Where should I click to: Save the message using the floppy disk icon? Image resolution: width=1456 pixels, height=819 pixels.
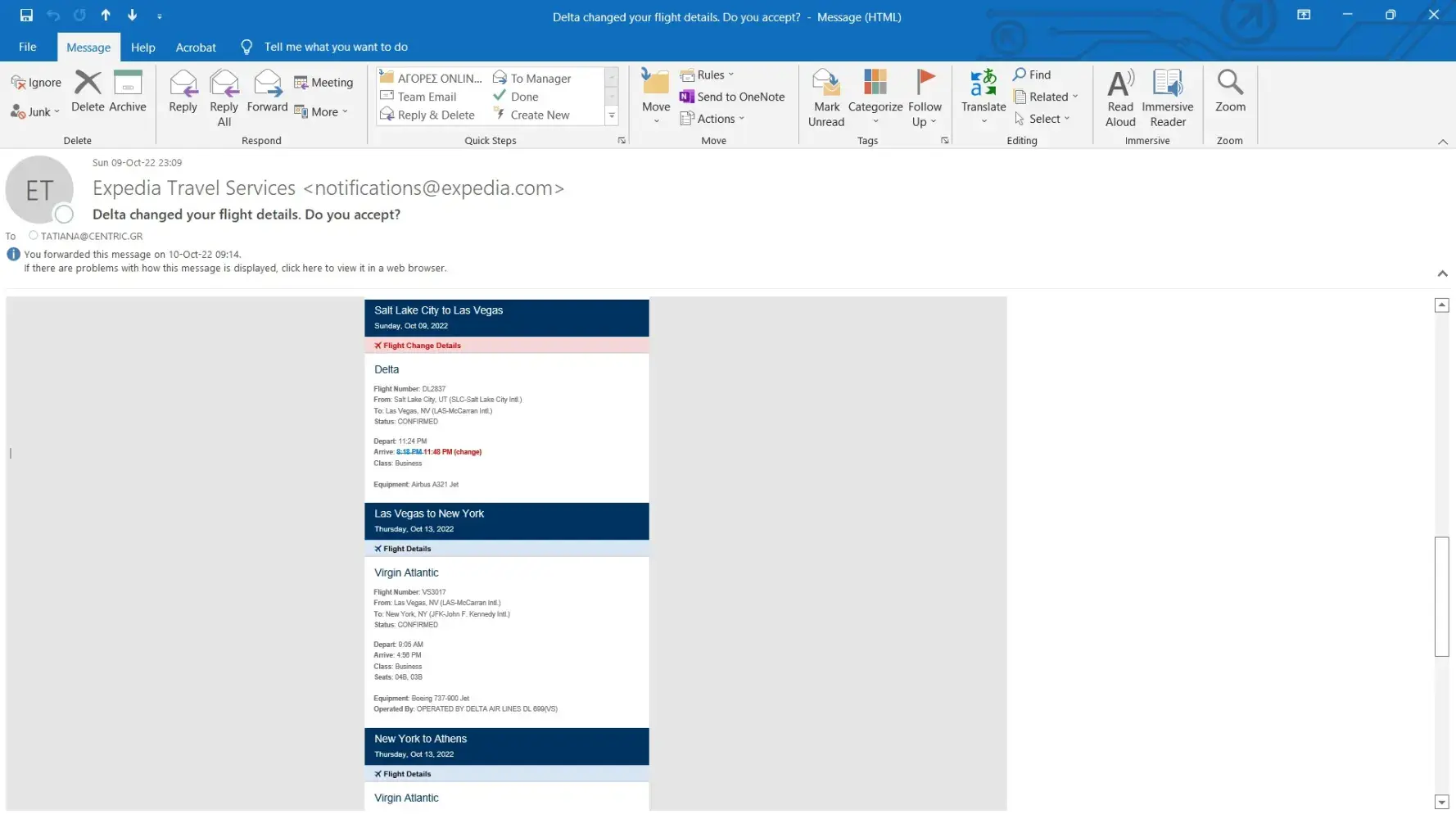pyautogui.click(x=26, y=15)
